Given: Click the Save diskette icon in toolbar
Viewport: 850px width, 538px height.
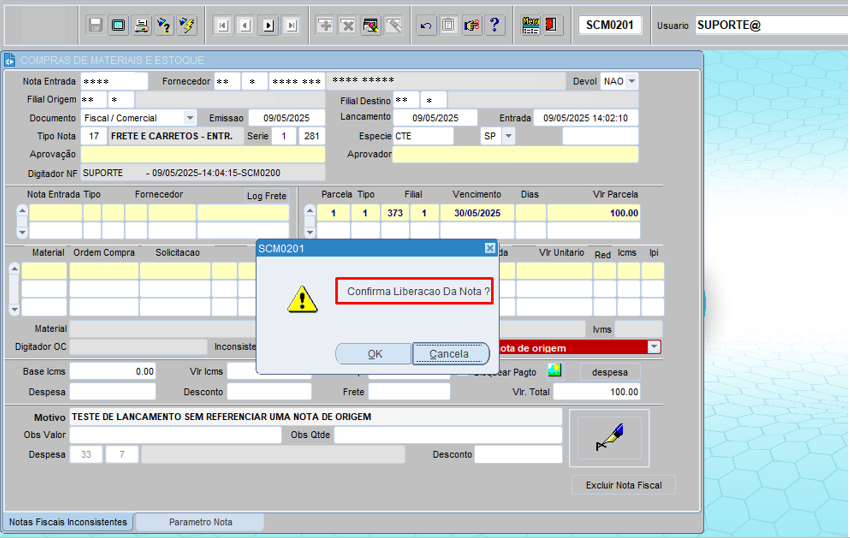Looking at the screenshot, I should (x=96, y=25).
